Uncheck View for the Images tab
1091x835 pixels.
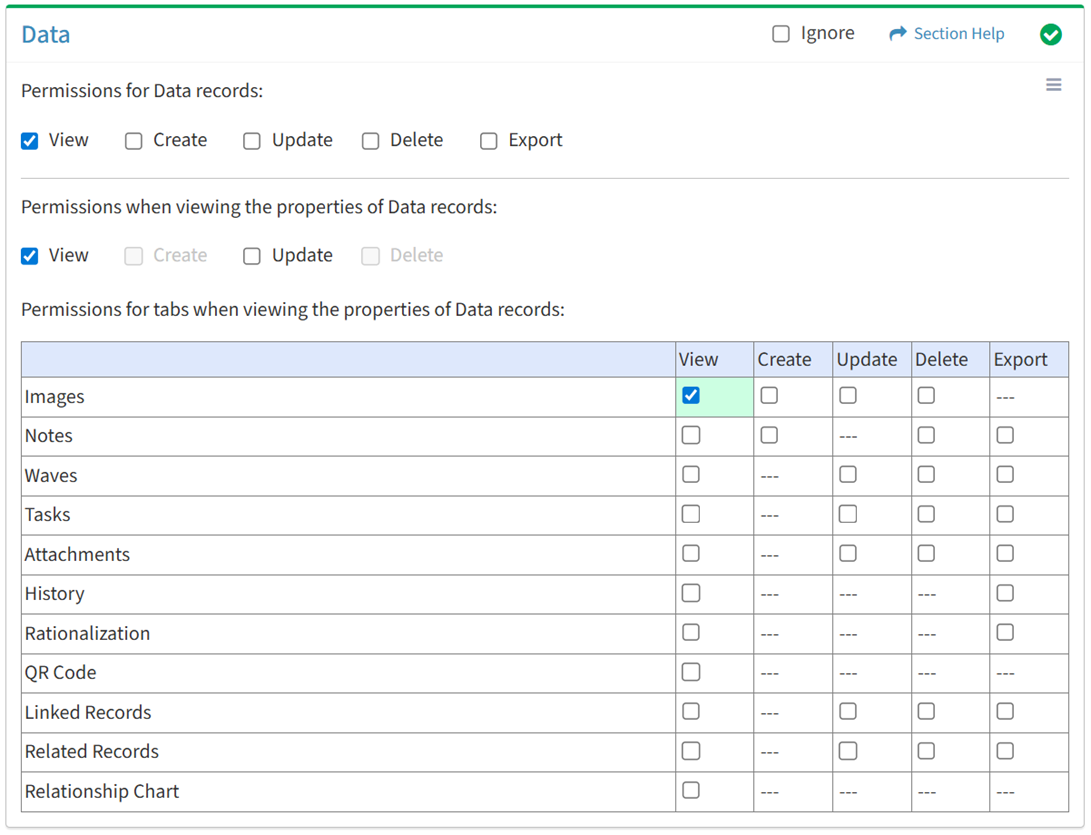tap(691, 396)
